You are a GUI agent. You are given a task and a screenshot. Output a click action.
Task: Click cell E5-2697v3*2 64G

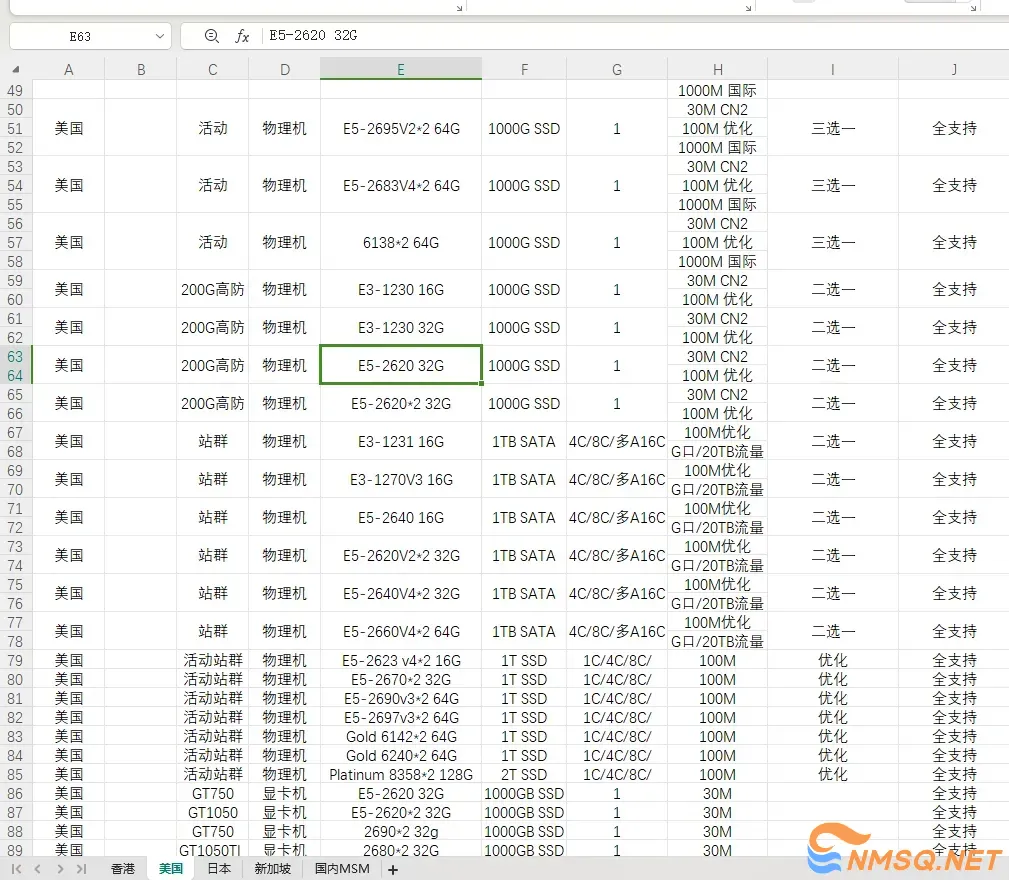(x=401, y=718)
